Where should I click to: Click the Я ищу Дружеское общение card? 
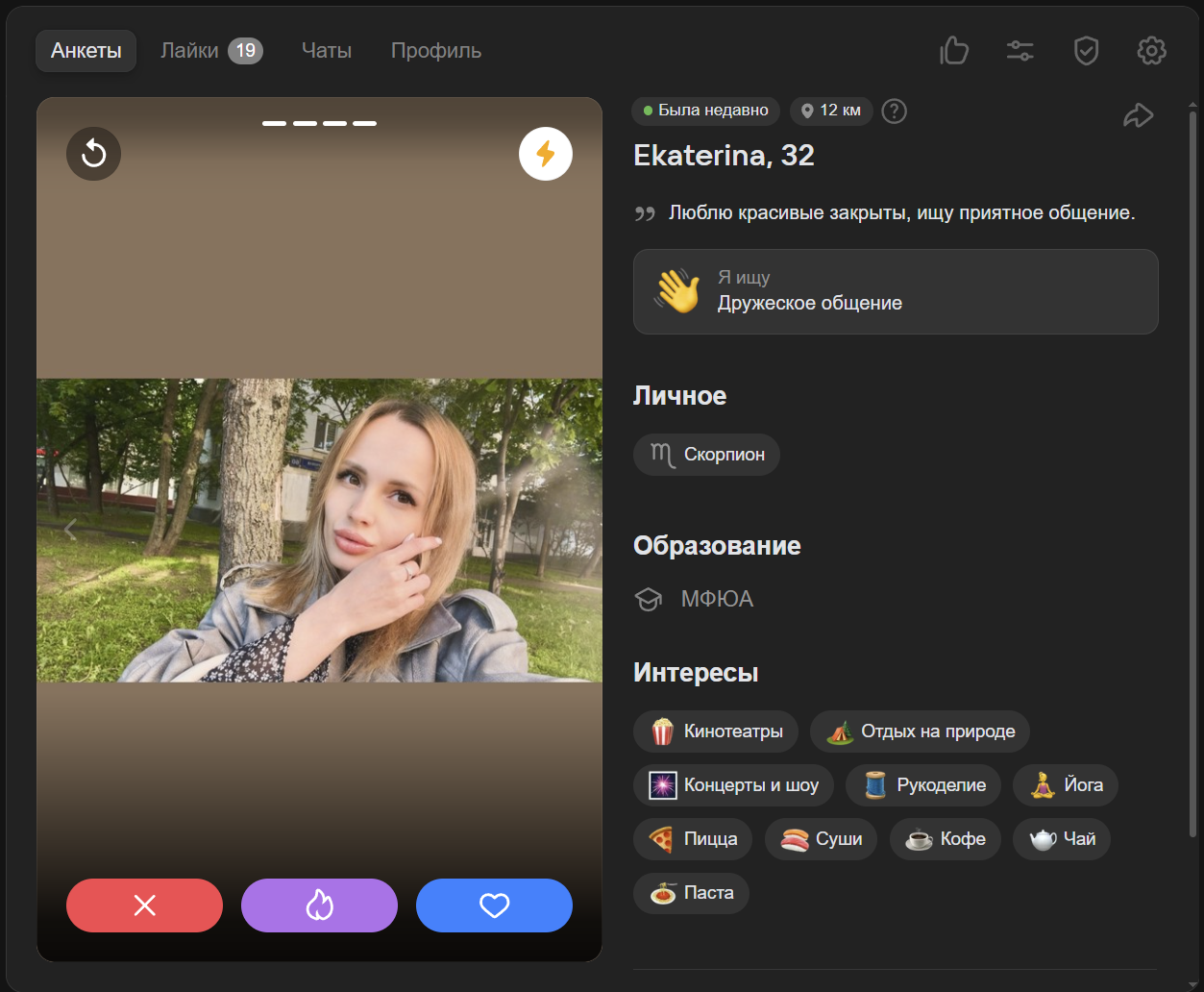pyautogui.click(x=895, y=291)
